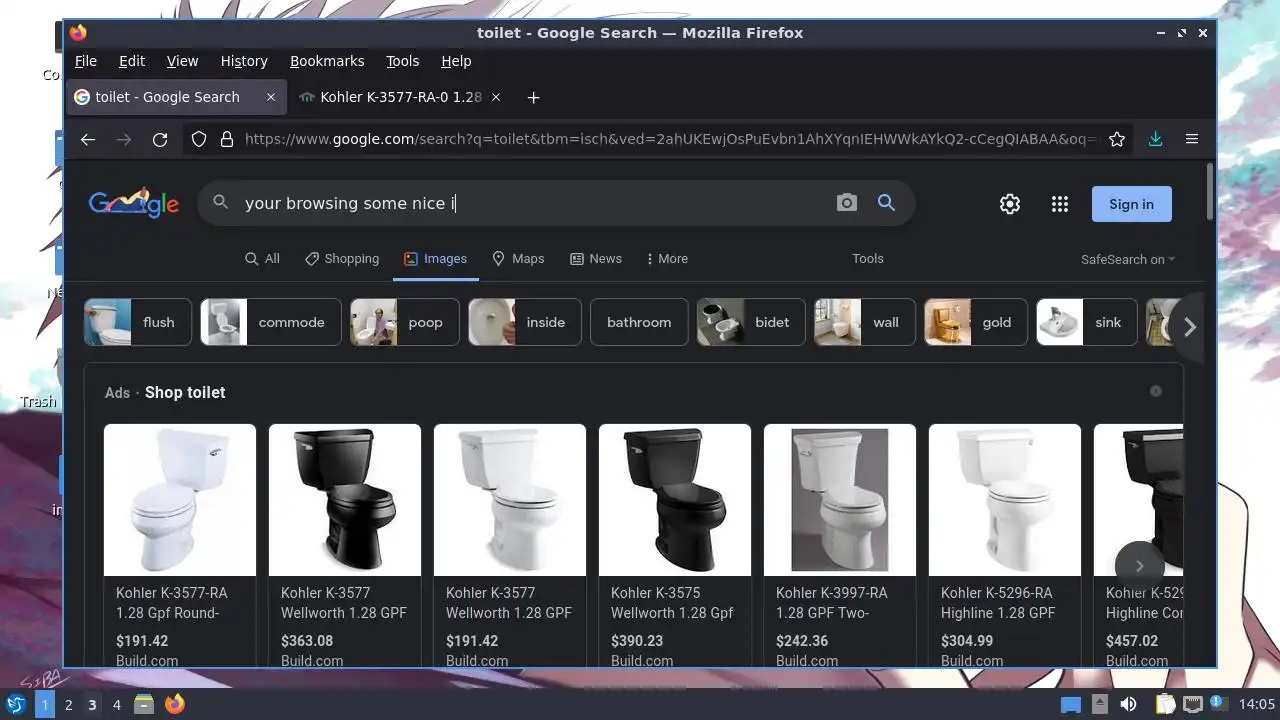The image size is (1280, 720).
Task: Close the Kohler K-3577-RA-0 tab
Action: (496, 97)
